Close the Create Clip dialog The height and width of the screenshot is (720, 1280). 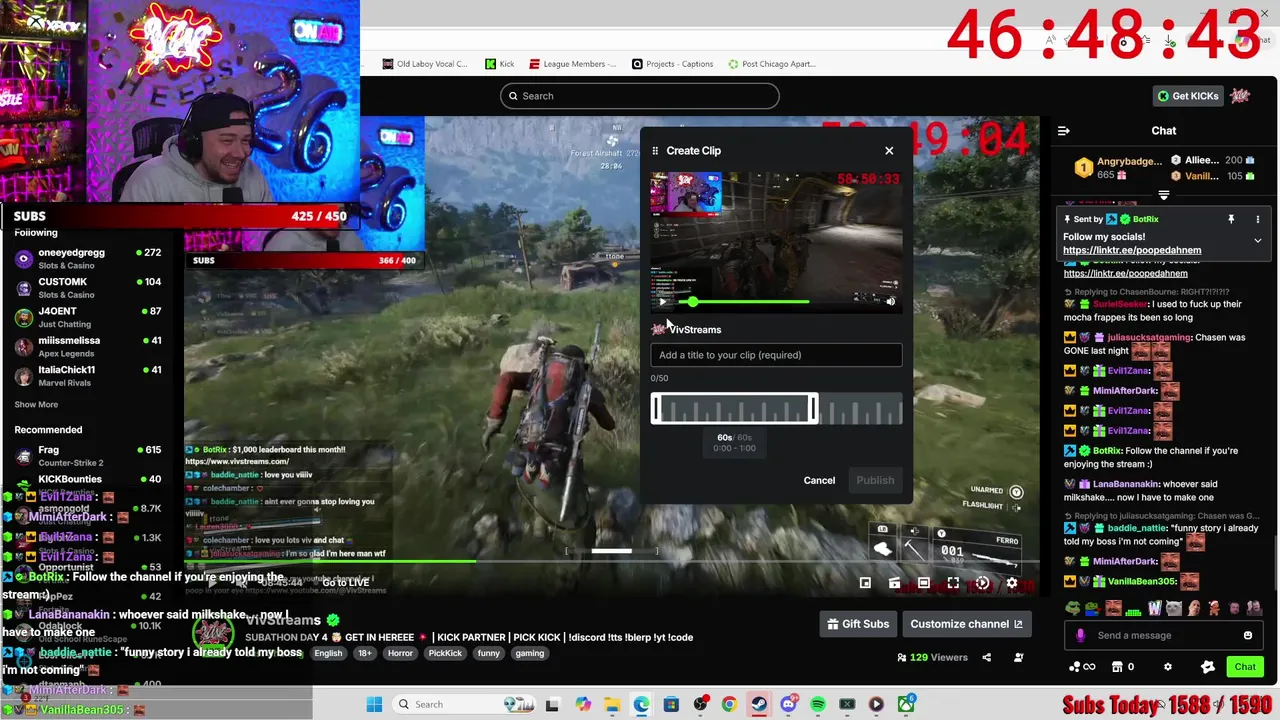(x=889, y=151)
